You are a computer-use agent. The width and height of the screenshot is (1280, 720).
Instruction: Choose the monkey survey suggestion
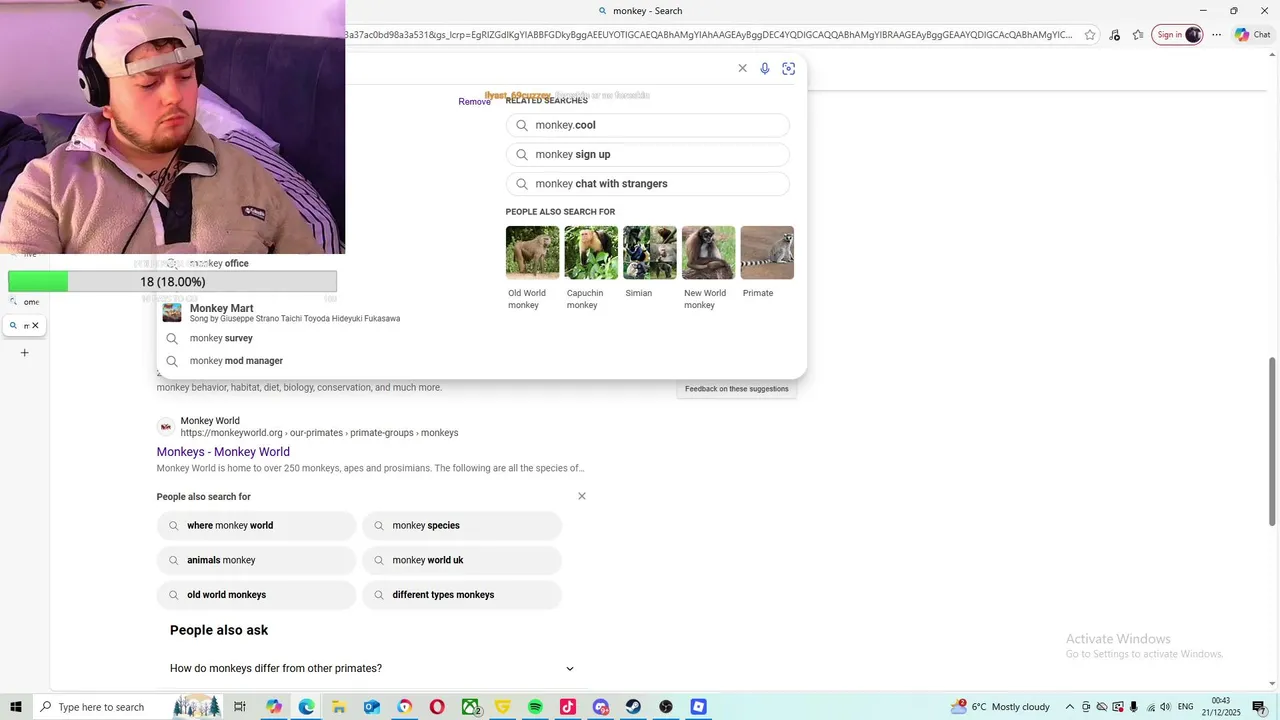coord(221,338)
